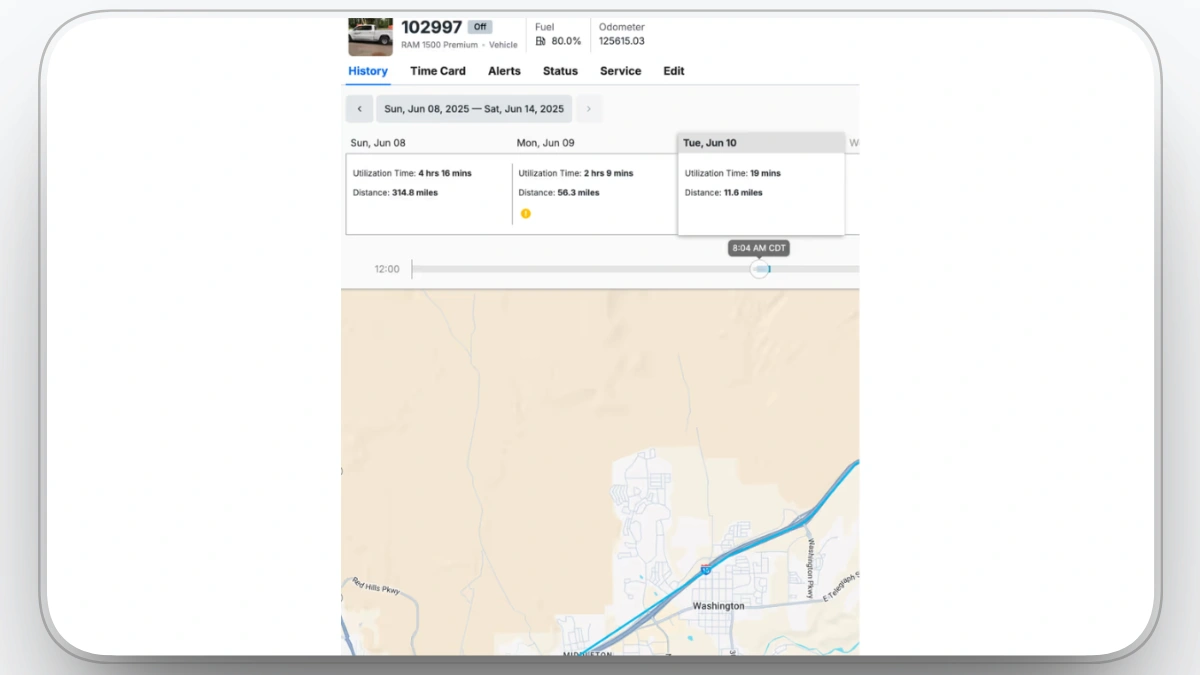Open the Service tab

tap(620, 71)
